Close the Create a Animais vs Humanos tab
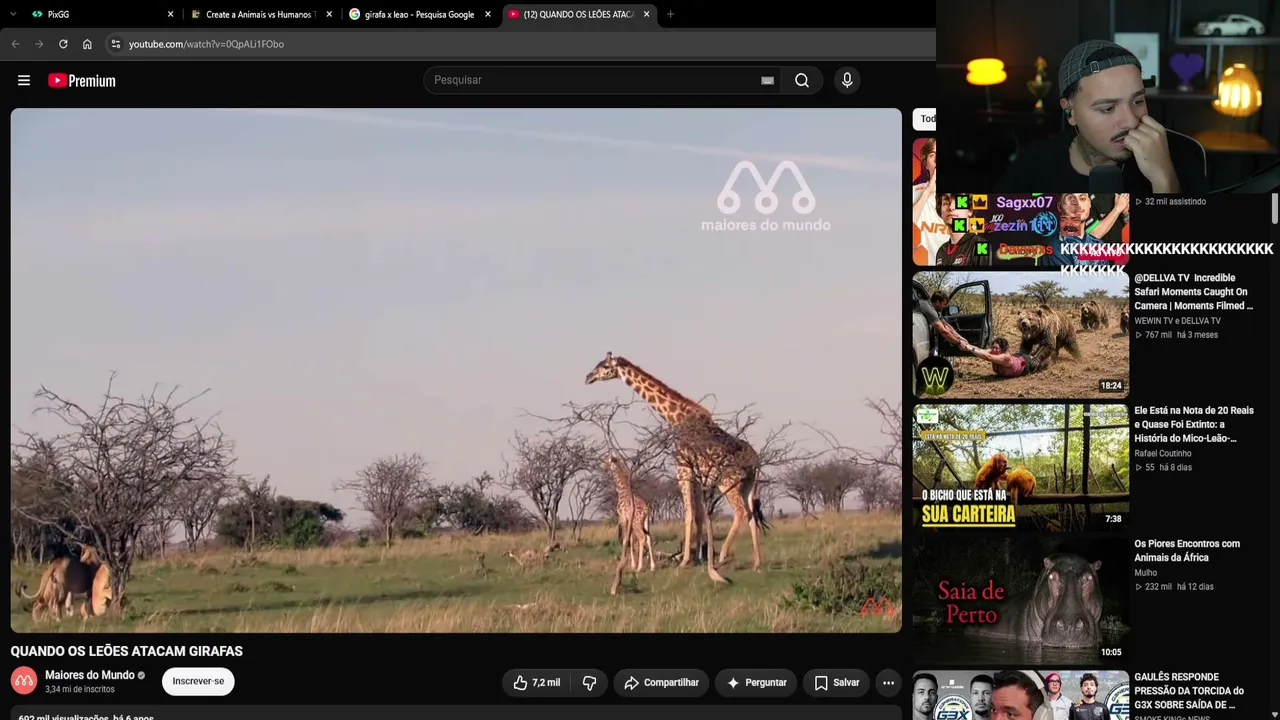 (329, 14)
